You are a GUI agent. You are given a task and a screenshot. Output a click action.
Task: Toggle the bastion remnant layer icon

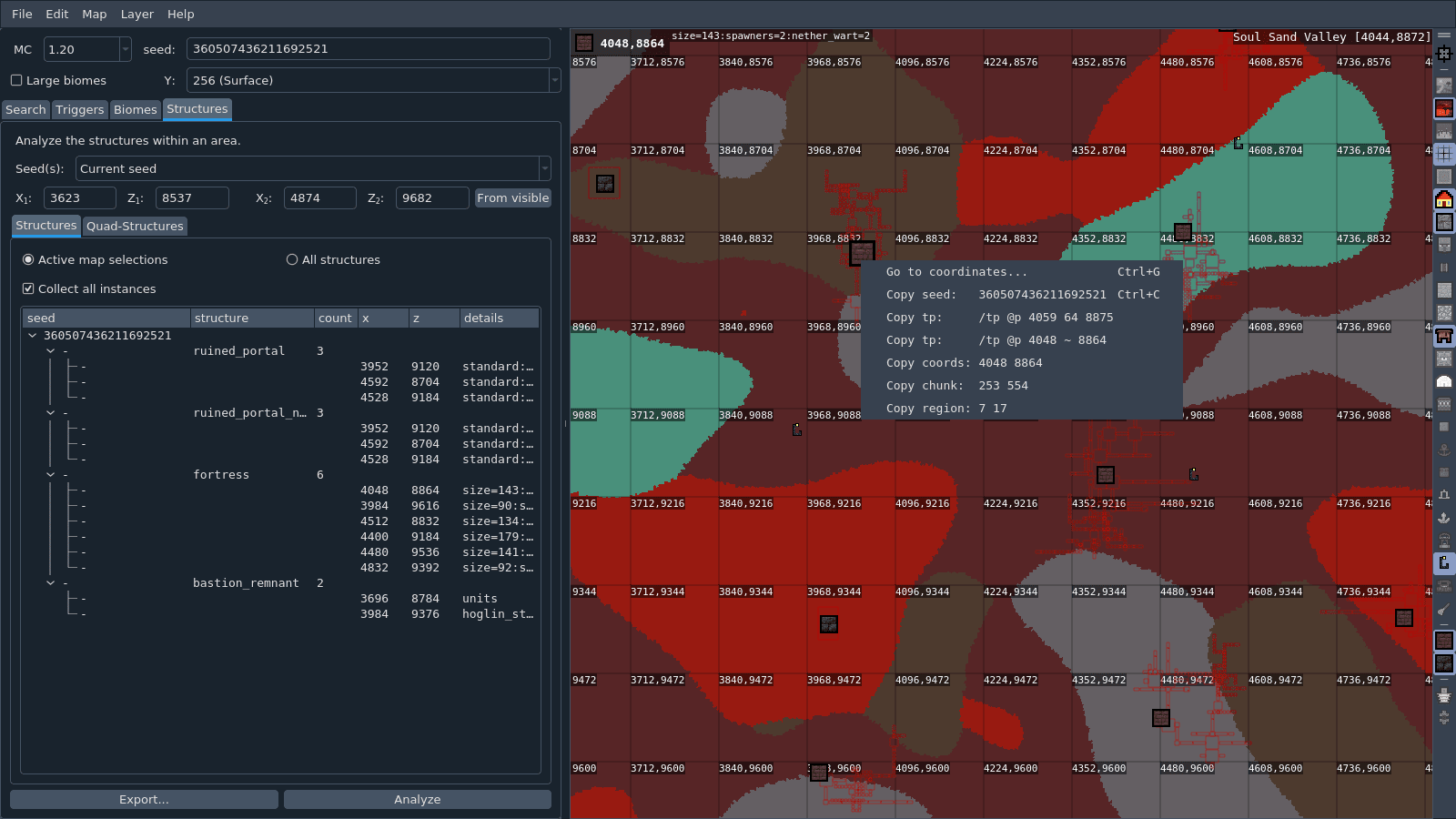click(x=1444, y=663)
